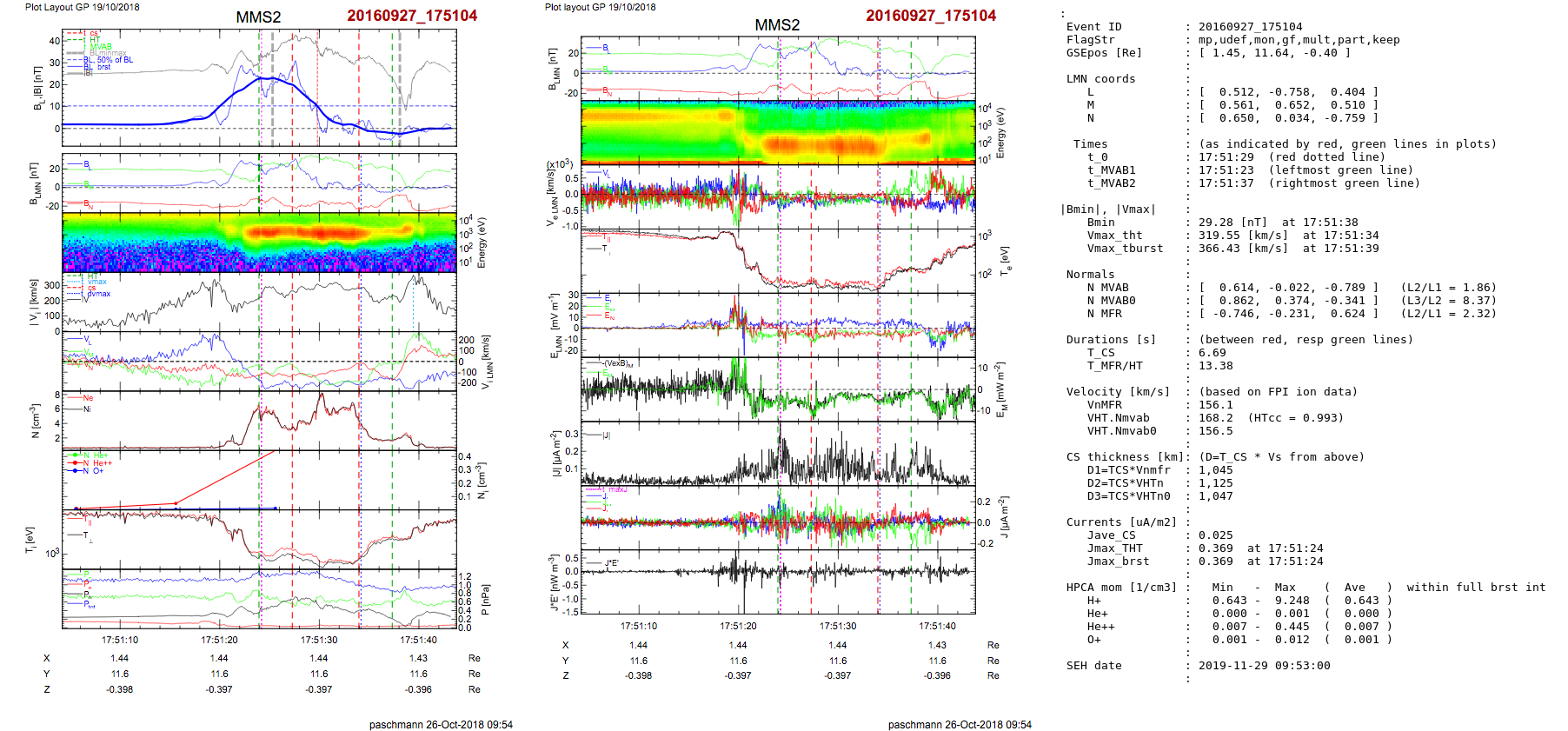Click t_MVAB2 time '17:51:37 (rightmost green line)'
This screenshot has width=1568, height=731.
[x=1309, y=183]
